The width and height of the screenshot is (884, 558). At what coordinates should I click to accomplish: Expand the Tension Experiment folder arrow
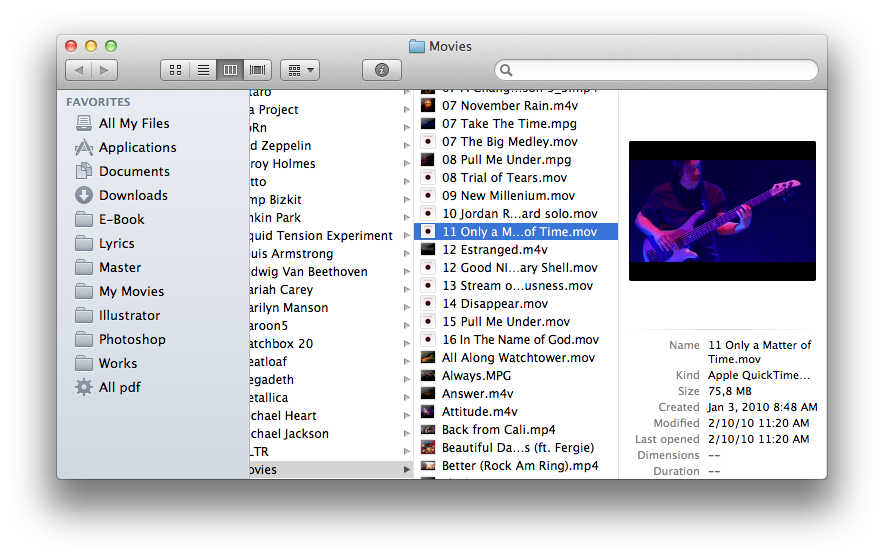406,236
